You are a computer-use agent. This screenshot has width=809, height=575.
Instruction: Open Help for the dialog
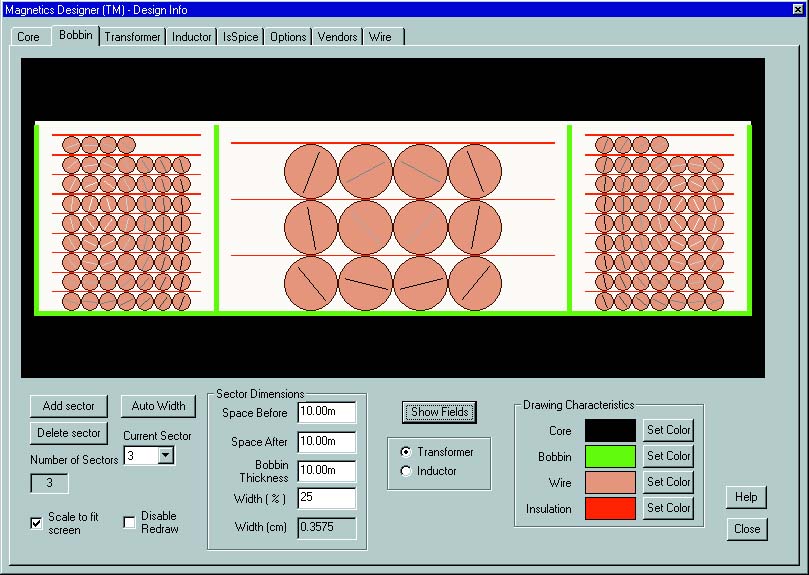(x=746, y=497)
